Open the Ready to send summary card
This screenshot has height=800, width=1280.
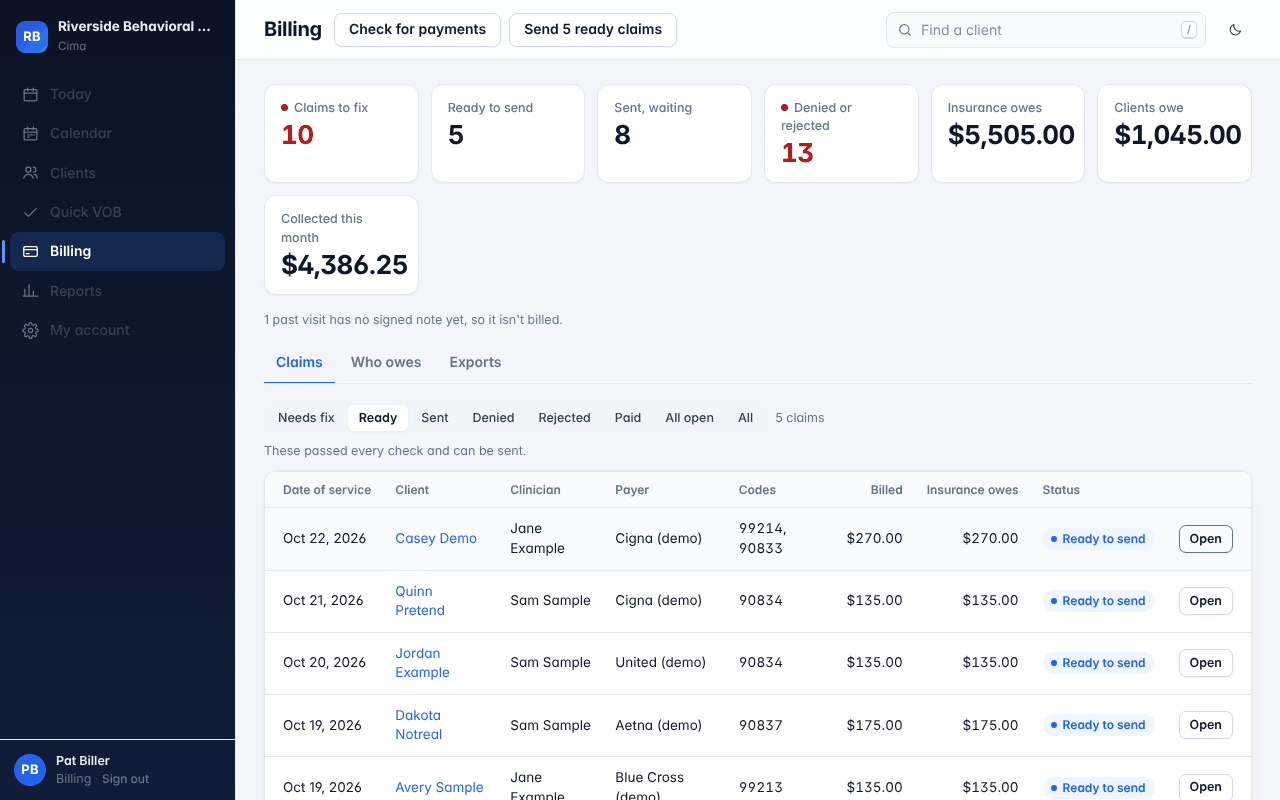tap(508, 134)
